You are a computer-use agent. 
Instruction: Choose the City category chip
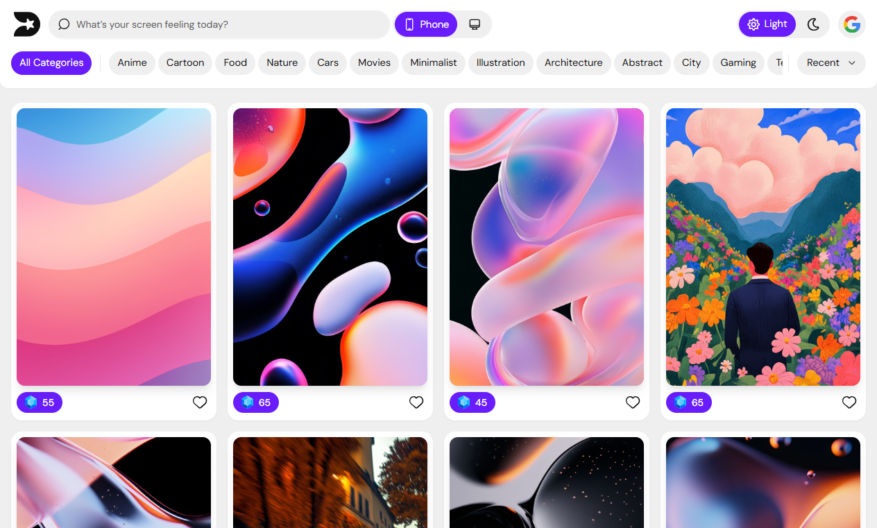tap(691, 63)
